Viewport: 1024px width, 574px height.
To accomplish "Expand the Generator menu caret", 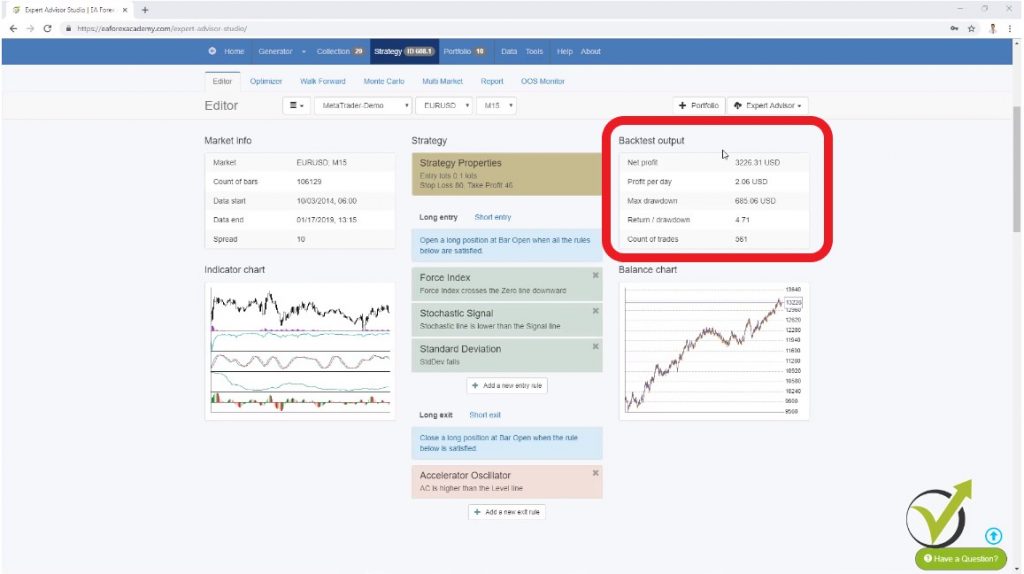I will pos(304,52).
